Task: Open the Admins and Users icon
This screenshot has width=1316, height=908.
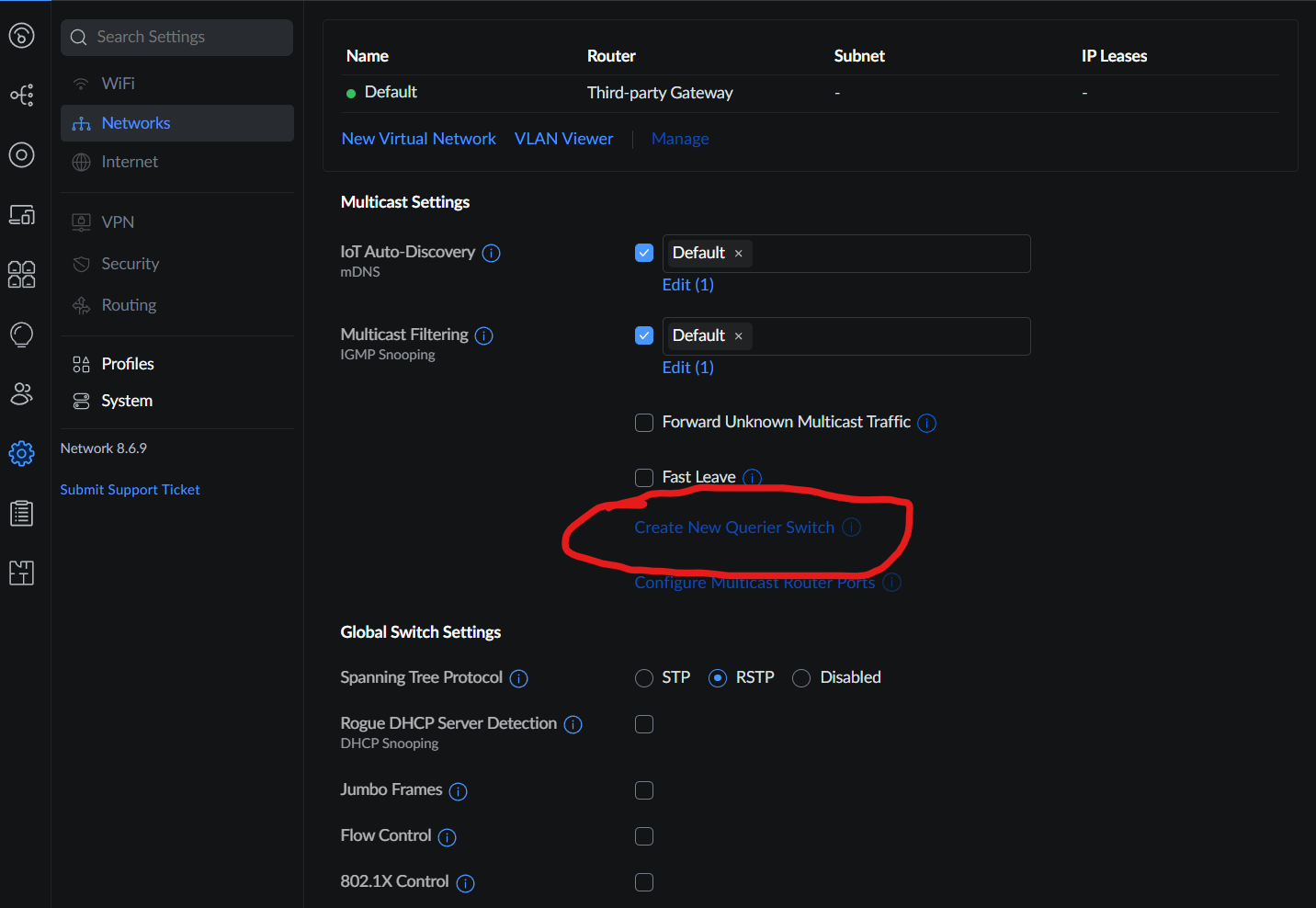Action: pos(22,394)
